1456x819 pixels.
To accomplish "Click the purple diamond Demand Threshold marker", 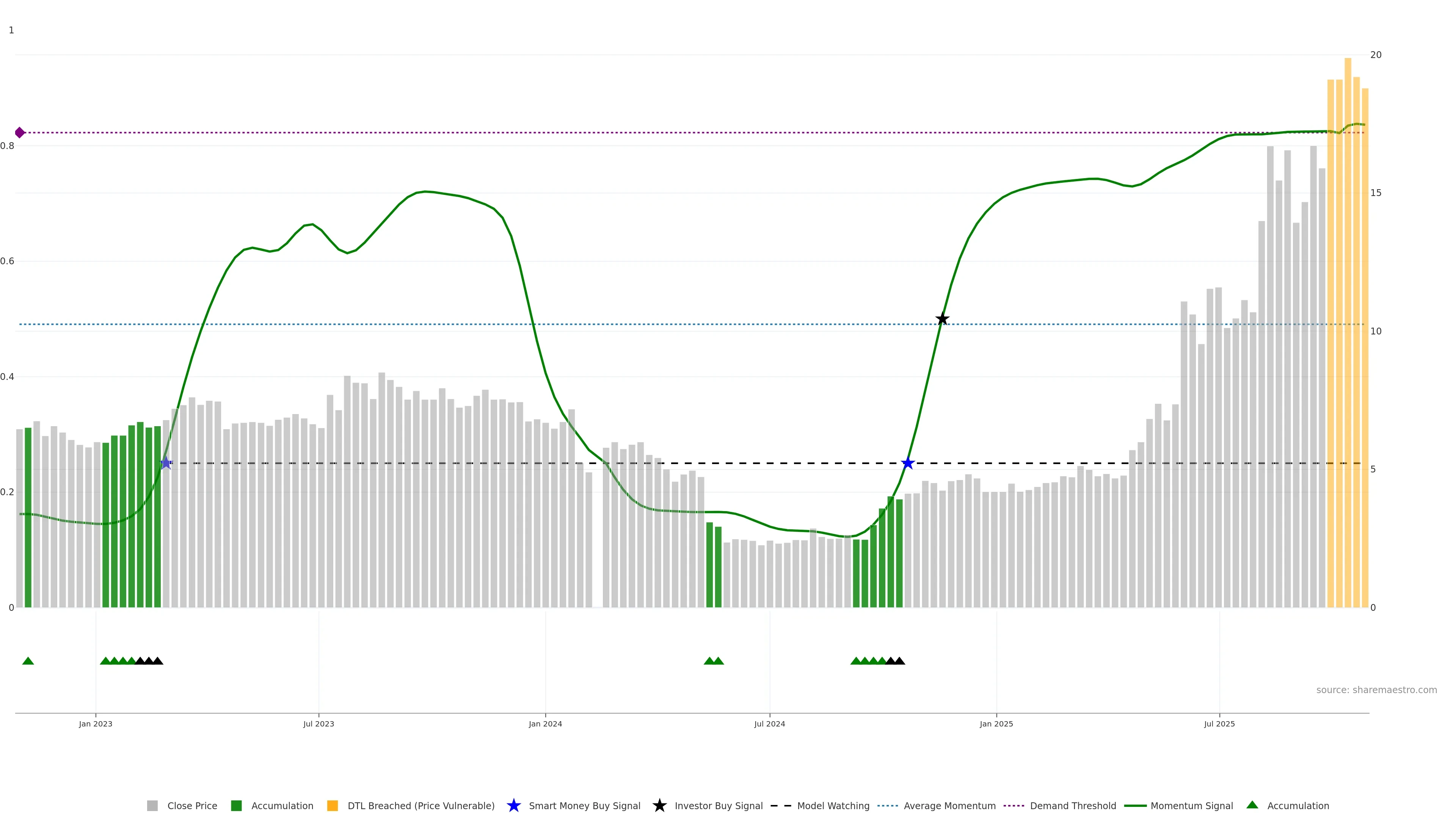I will click(x=20, y=133).
